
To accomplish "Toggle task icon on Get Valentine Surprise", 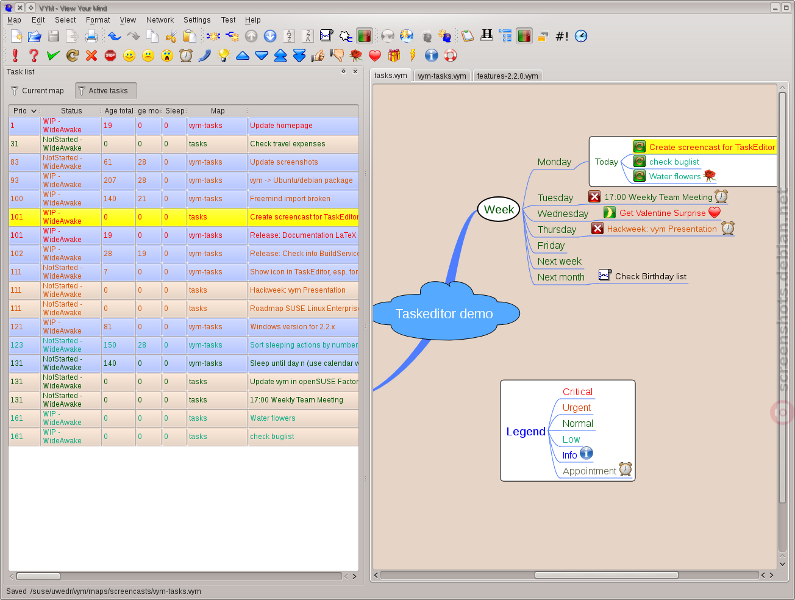I will [609, 213].
